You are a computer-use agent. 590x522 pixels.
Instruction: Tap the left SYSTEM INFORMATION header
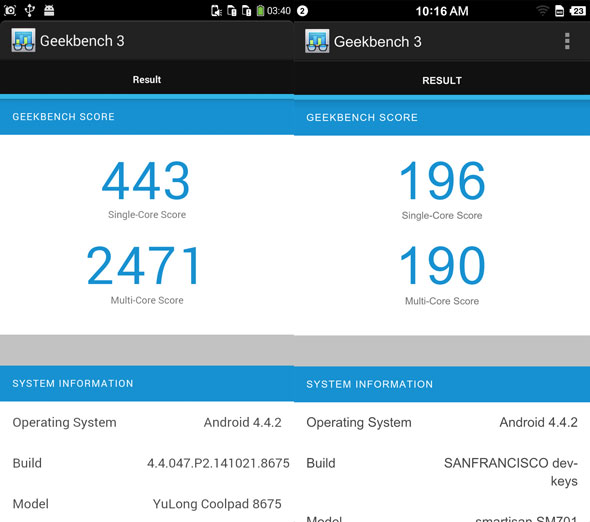tap(147, 383)
